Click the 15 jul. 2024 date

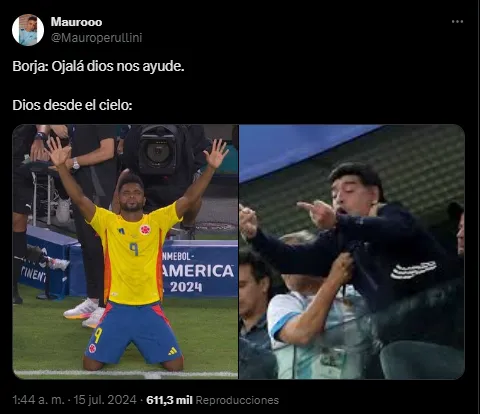tap(105, 400)
